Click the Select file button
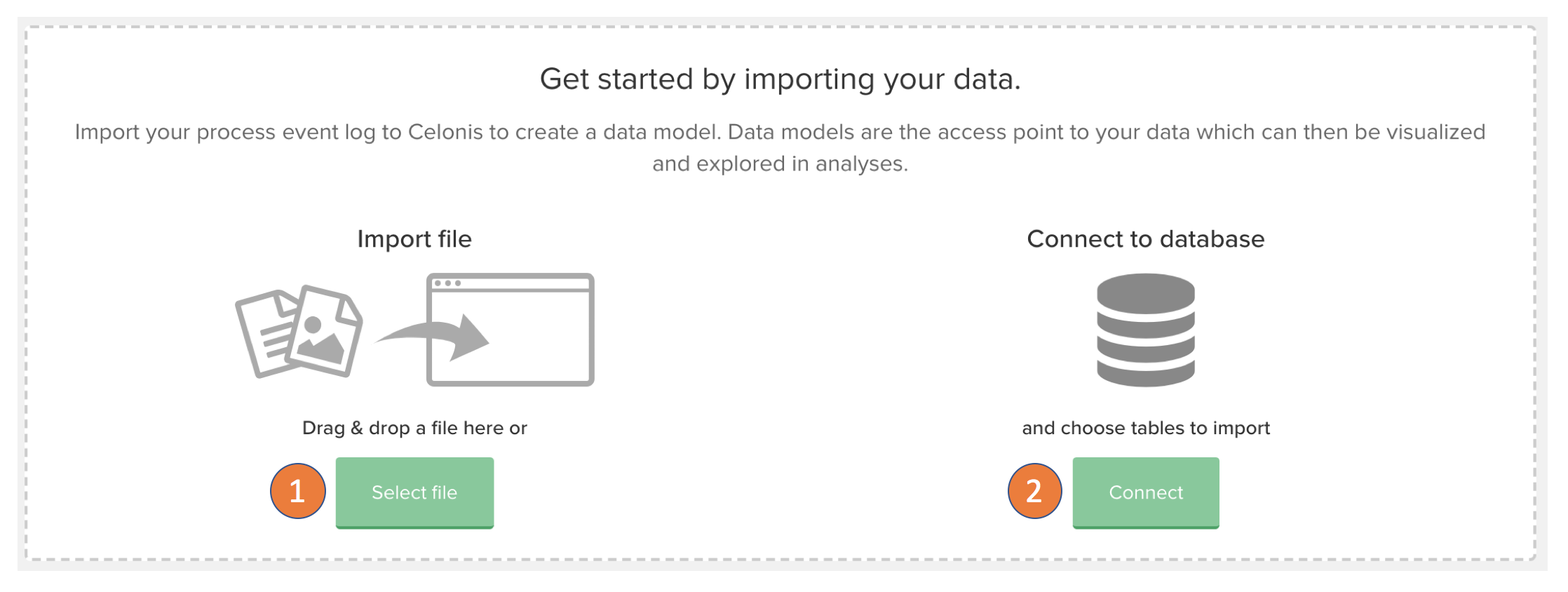Viewport: 1568px width, 592px height. point(414,492)
